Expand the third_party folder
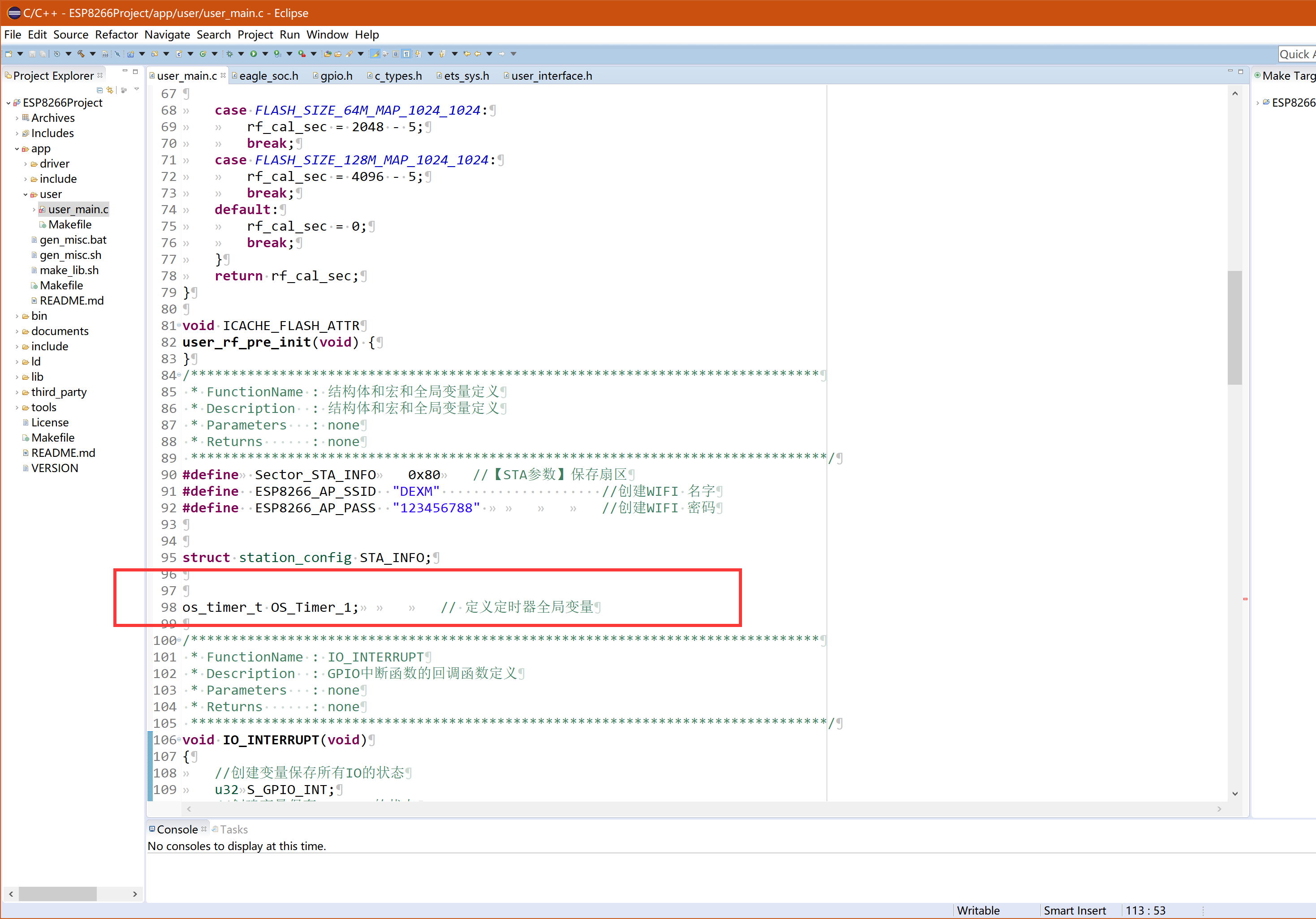 point(17,392)
